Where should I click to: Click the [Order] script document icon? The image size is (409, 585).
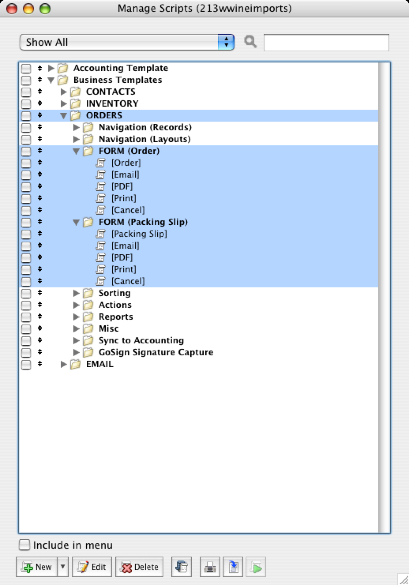101,163
